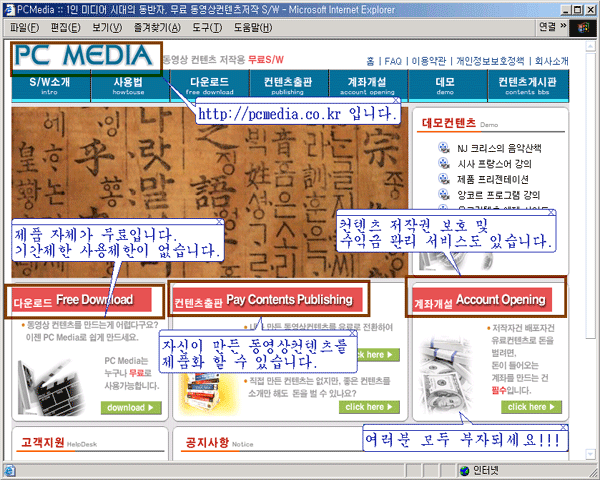Open the 계좌개설 account opening tab
This screenshot has width=600, height=480.
click(367, 86)
